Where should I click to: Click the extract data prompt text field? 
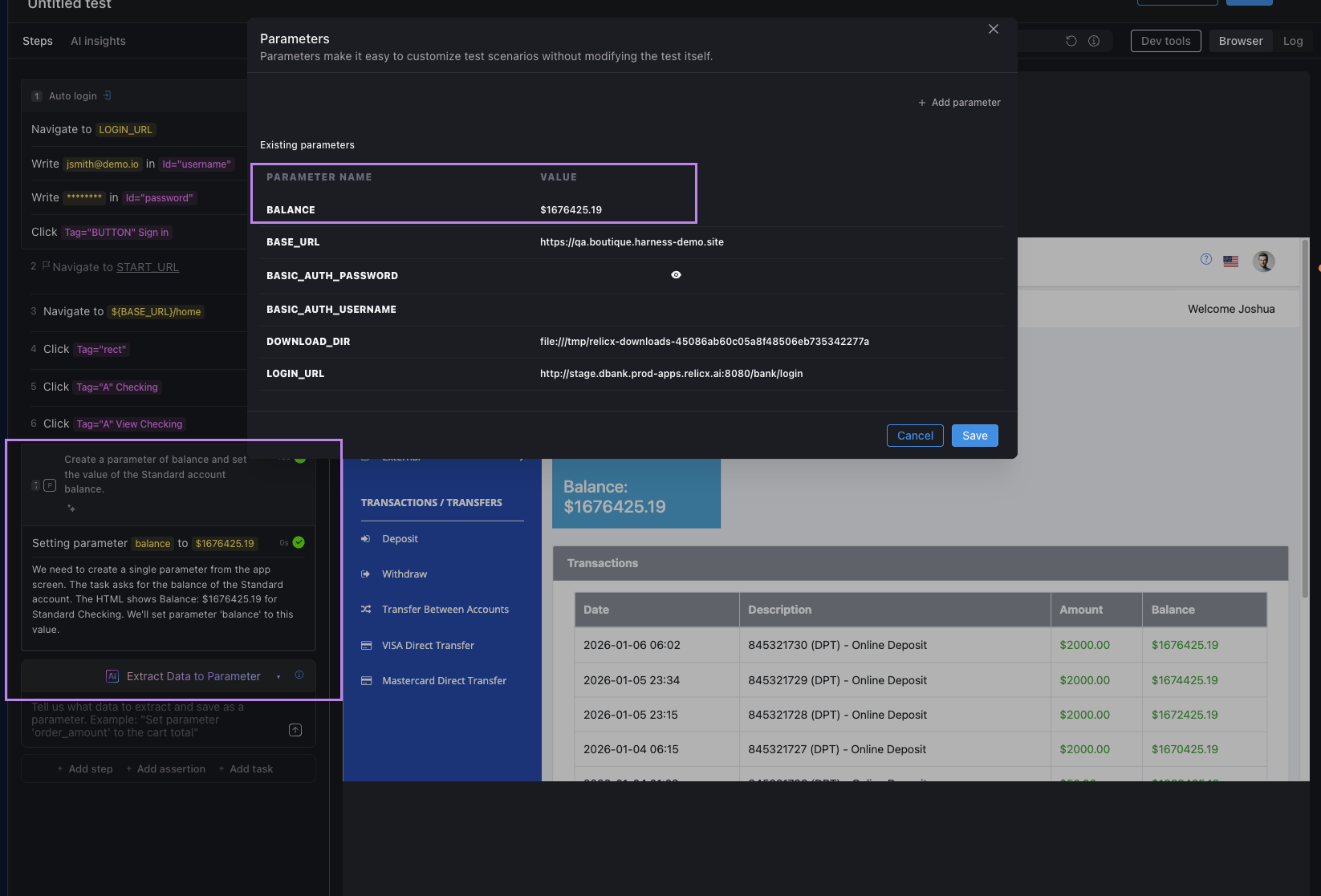pos(152,720)
